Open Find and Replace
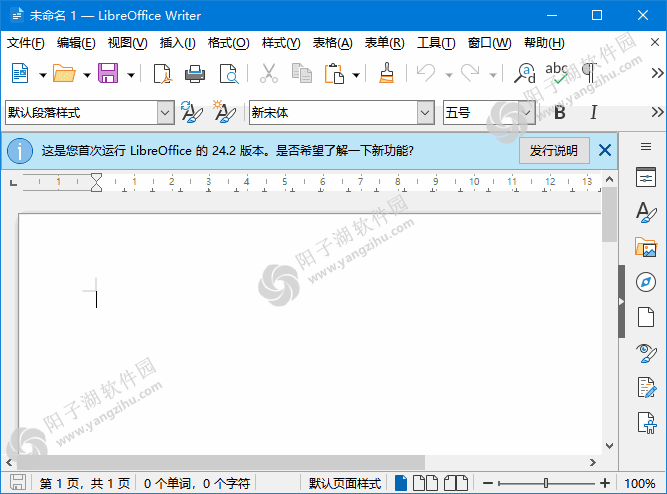The image size is (667, 494). [x=524, y=74]
